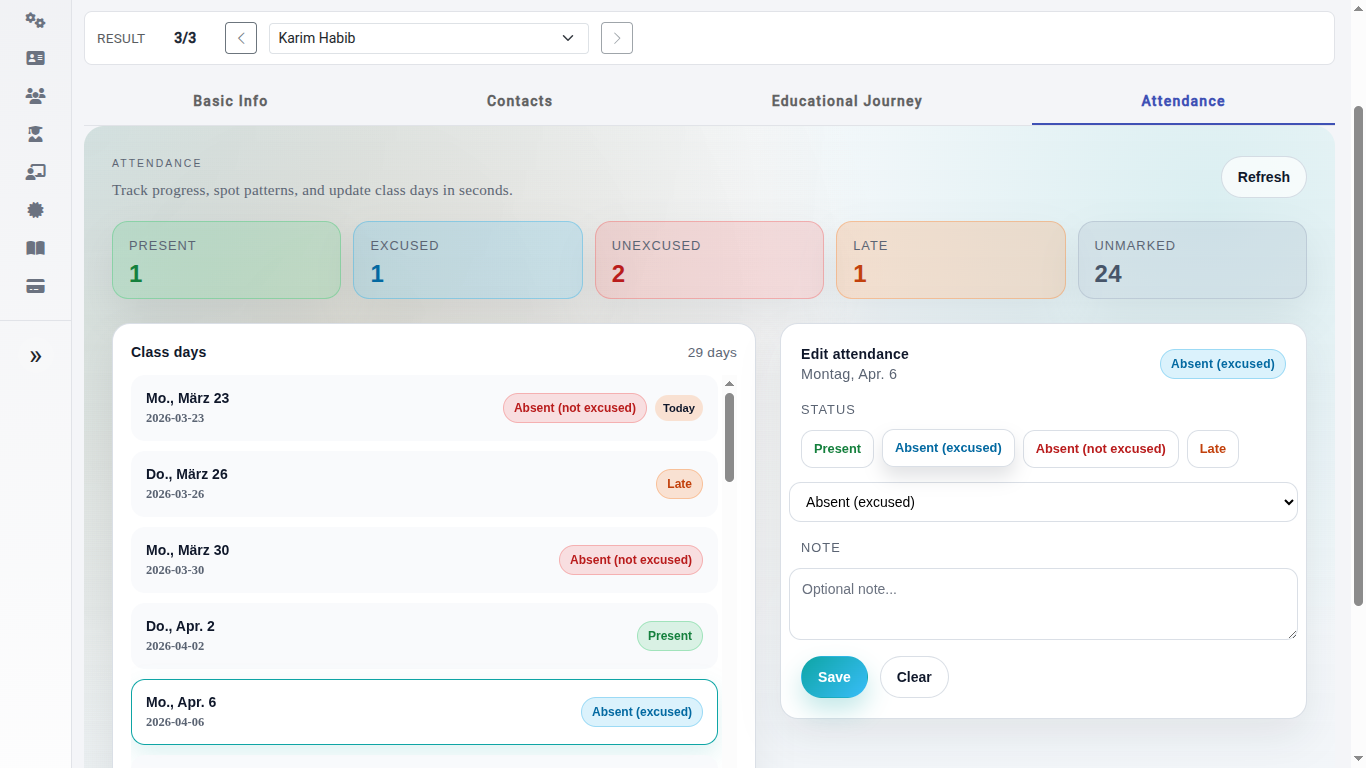Click the 29 days count label

coord(712,352)
